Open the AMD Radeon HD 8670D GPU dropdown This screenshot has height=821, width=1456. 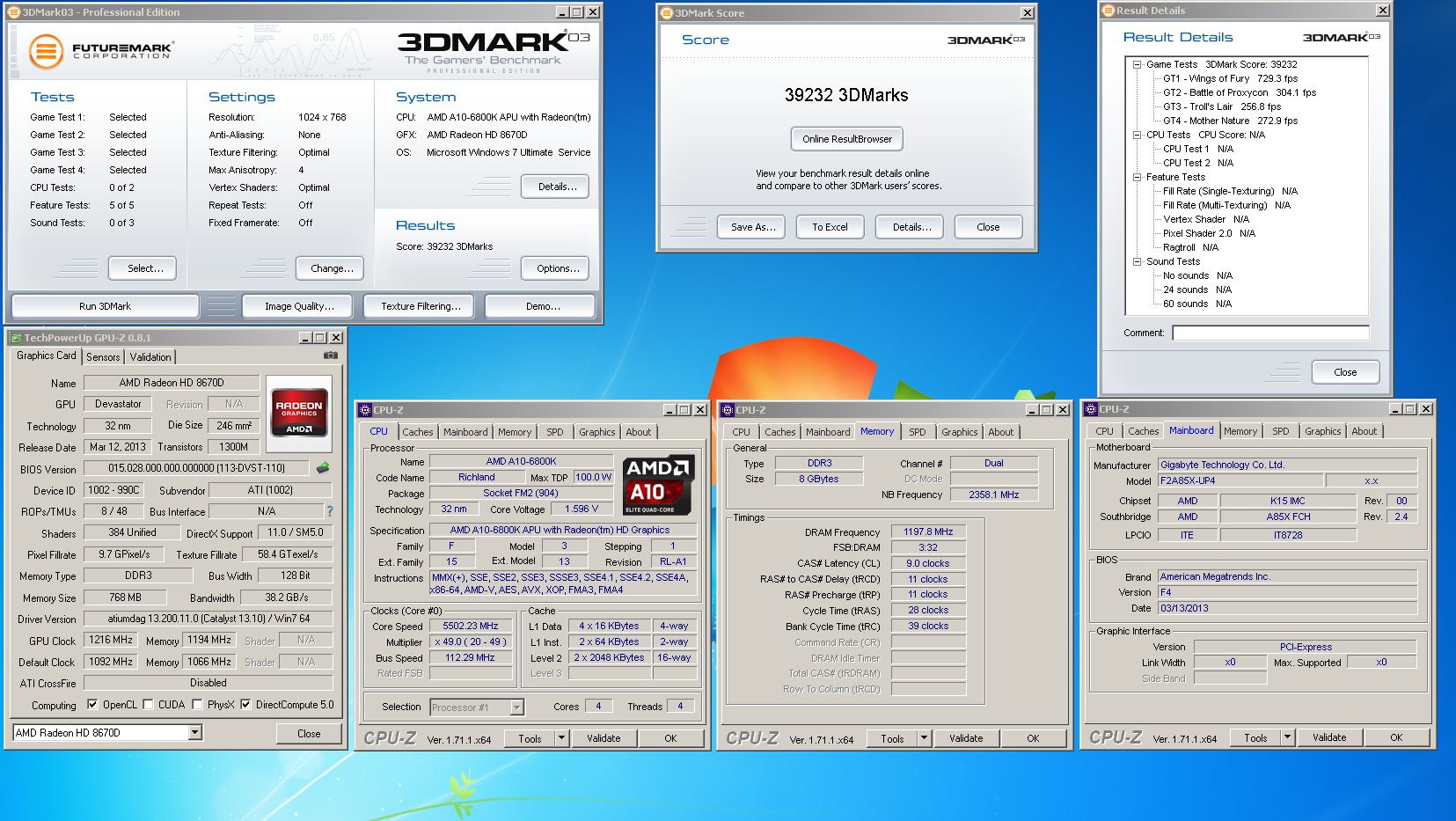pyautogui.click(x=195, y=733)
